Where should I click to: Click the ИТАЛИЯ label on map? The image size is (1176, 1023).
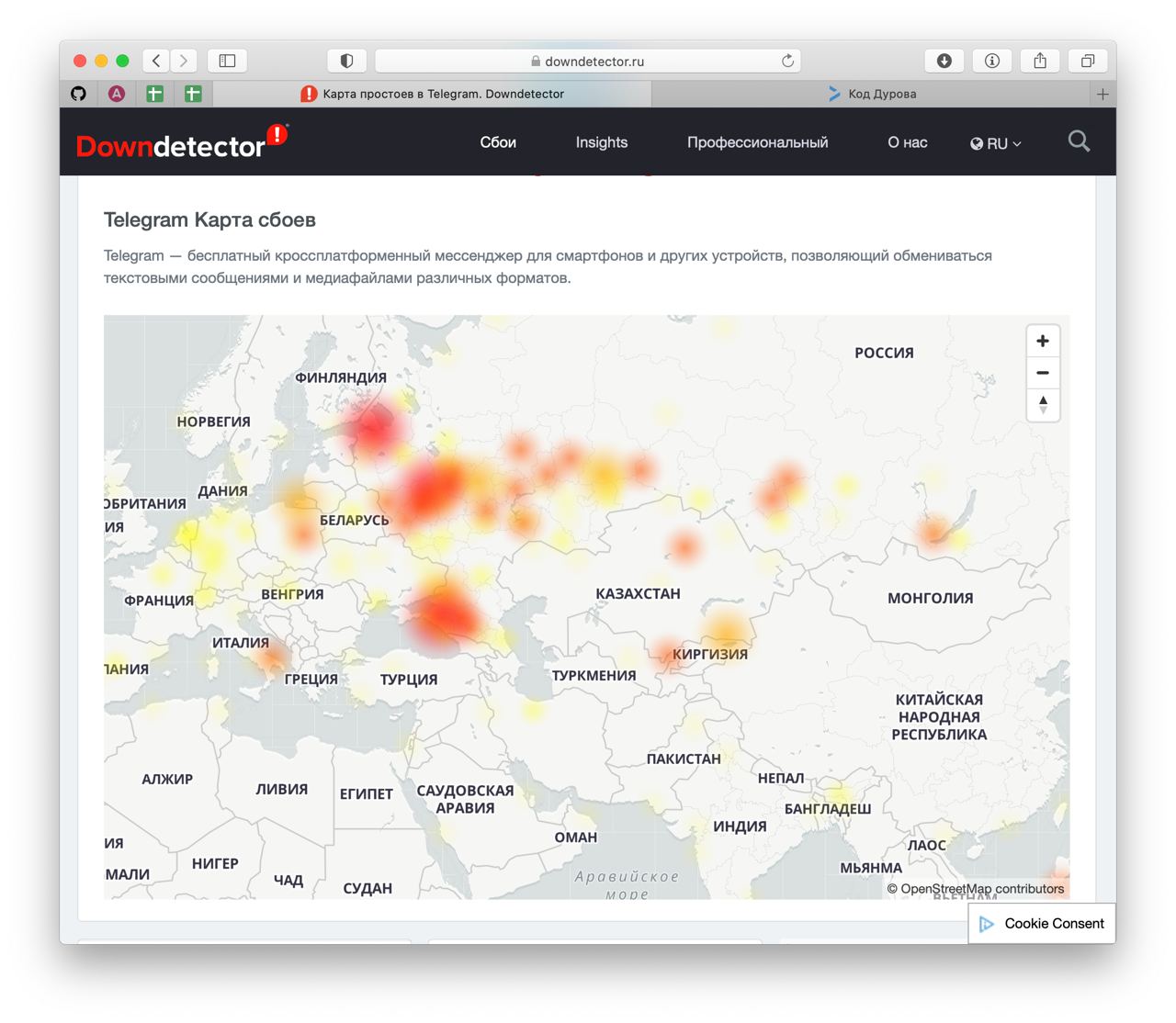click(x=241, y=643)
